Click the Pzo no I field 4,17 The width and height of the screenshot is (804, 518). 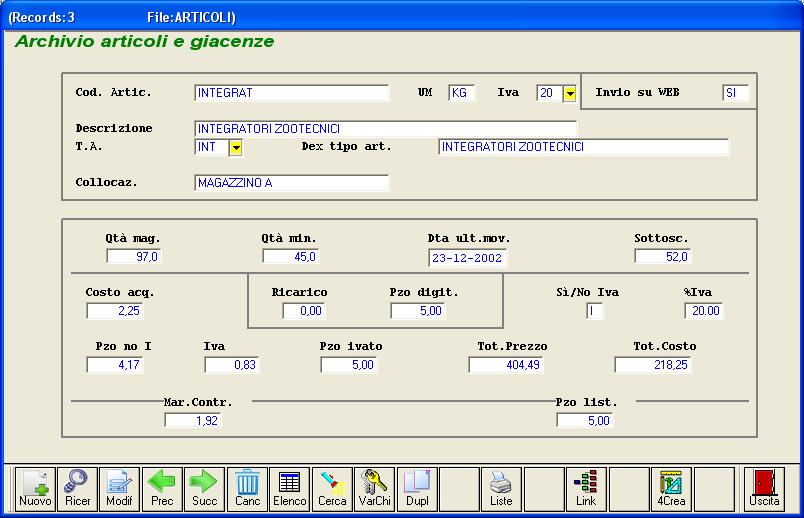(x=115, y=365)
